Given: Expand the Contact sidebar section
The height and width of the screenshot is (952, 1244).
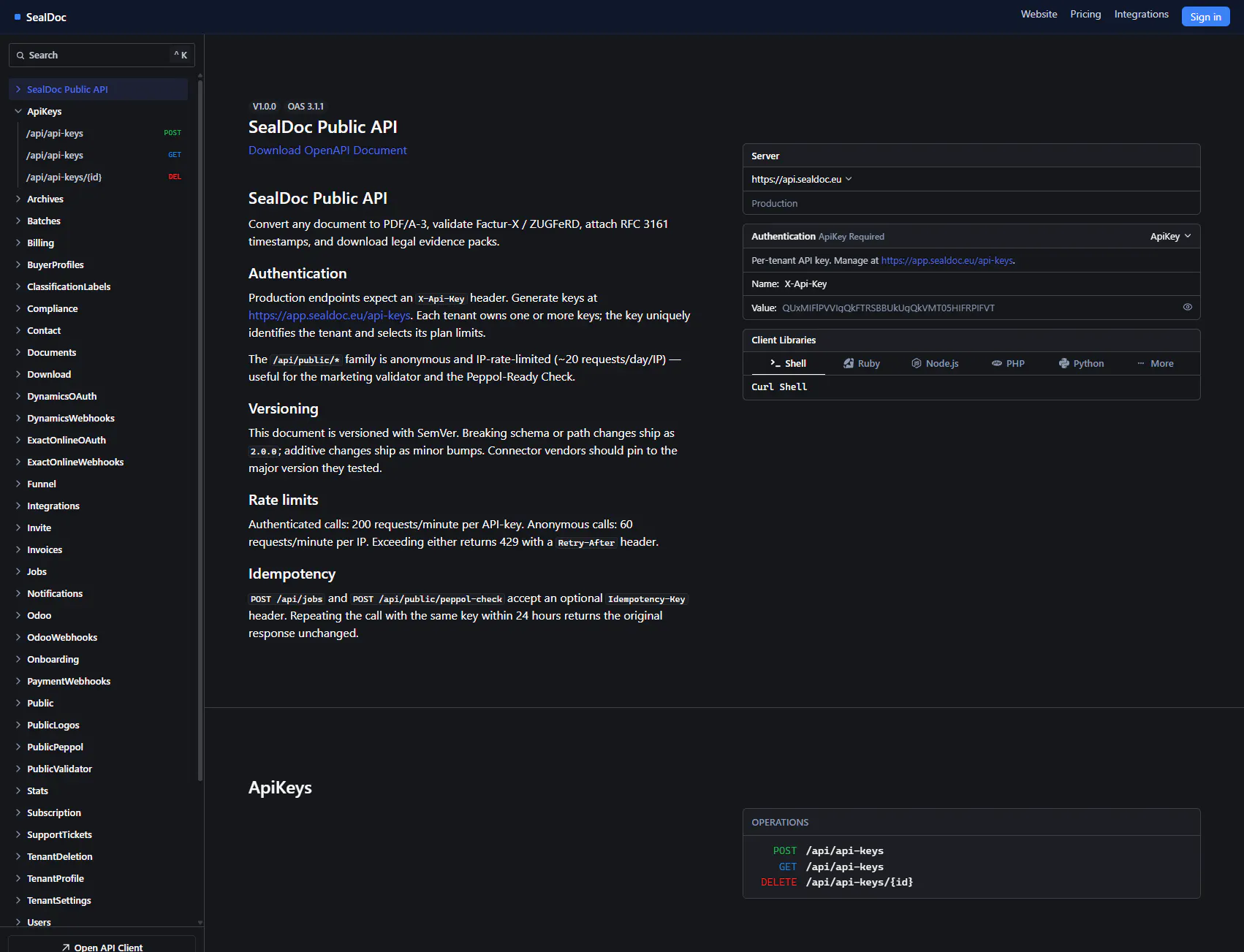Looking at the screenshot, I should 98,330.
